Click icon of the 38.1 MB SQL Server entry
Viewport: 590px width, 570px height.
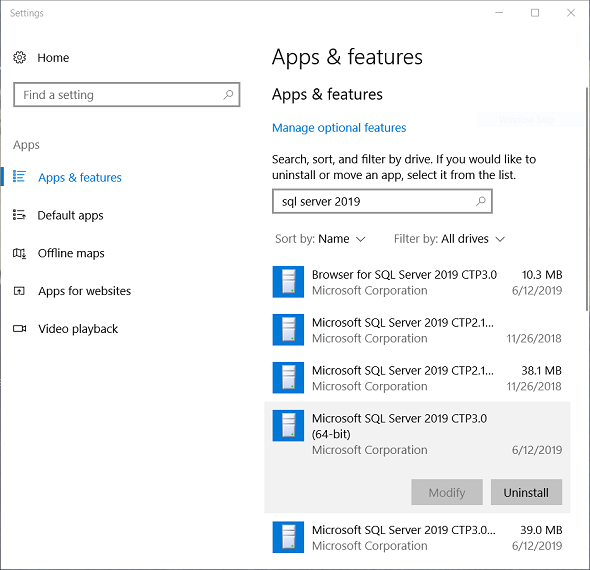tap(288, 377)
